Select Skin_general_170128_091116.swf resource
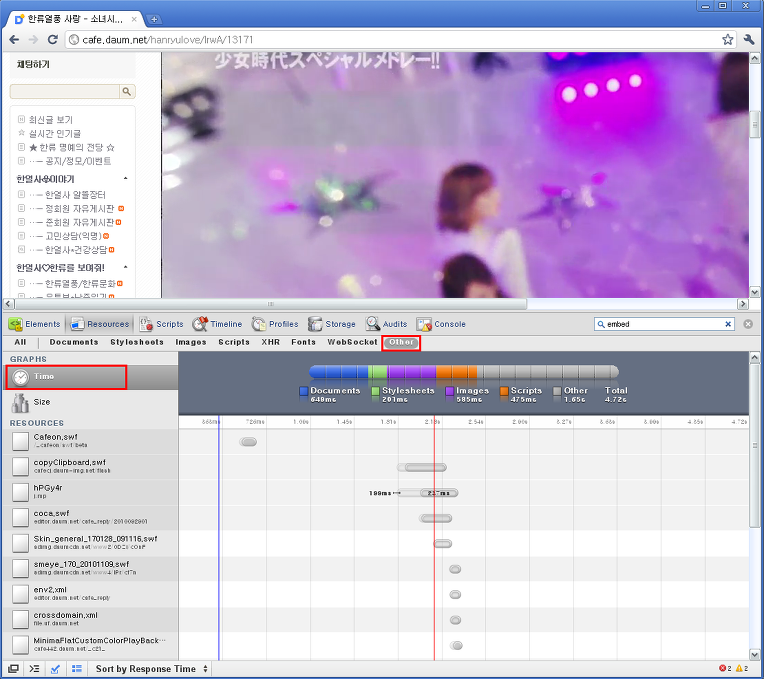Image resolution: width=764 pixels, height=679 pixels. point(91,543)
